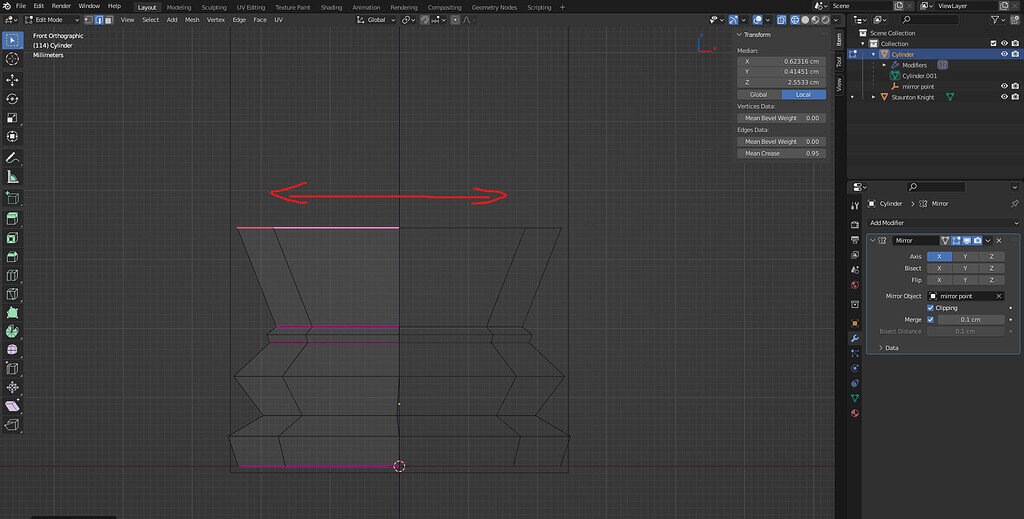The image size is (1024, 519).
Task: Toggle the Clipping checkbox in Mirror modifier
Action: tap(931, 308)
